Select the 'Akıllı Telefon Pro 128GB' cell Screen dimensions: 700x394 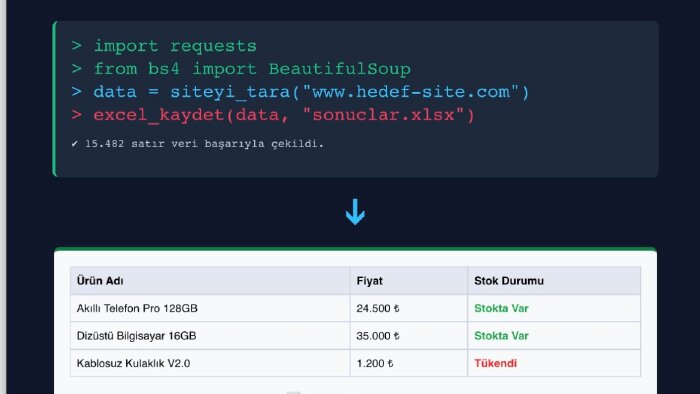210,308
